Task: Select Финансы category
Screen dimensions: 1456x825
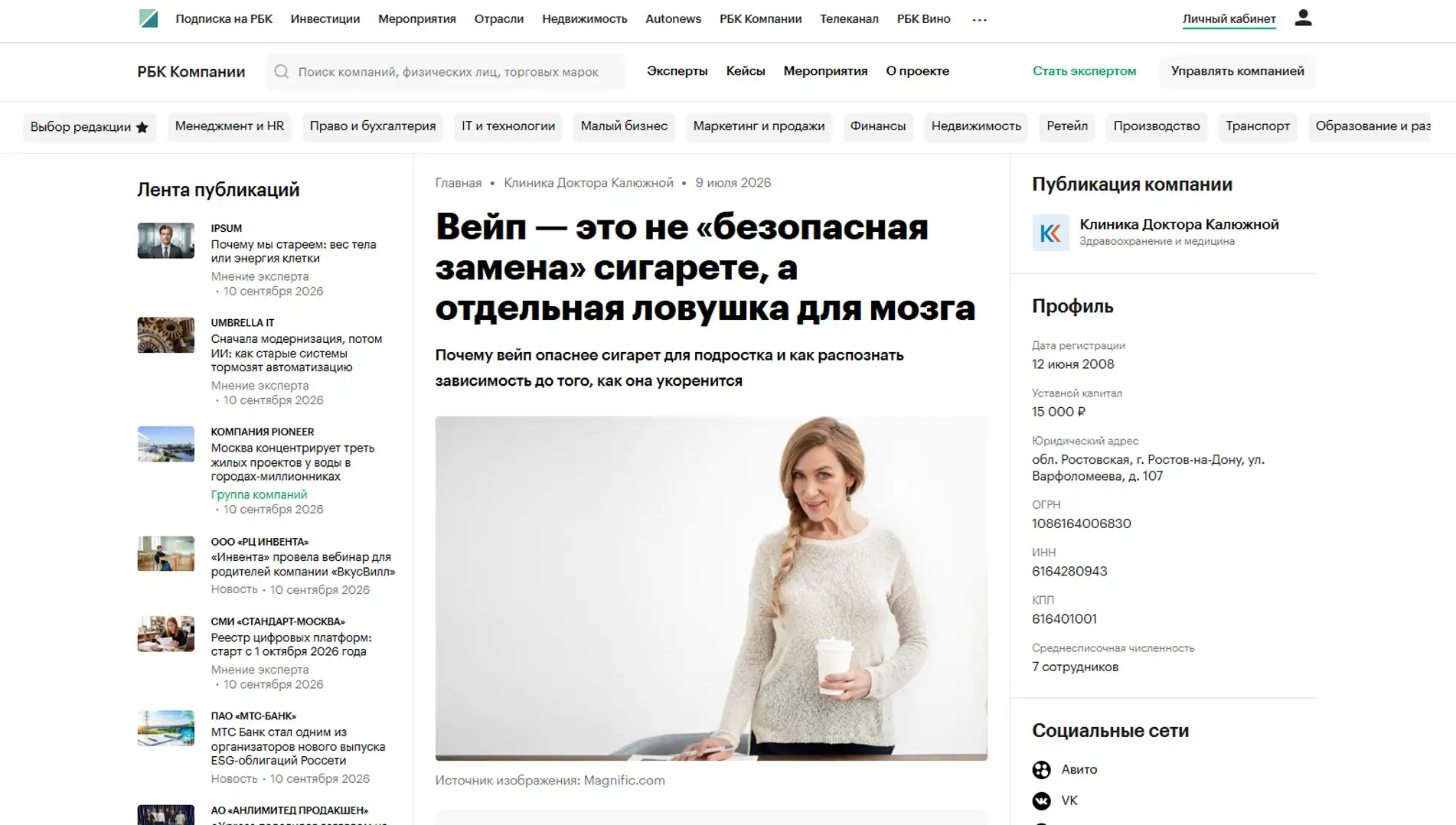Action: point(877,126)
